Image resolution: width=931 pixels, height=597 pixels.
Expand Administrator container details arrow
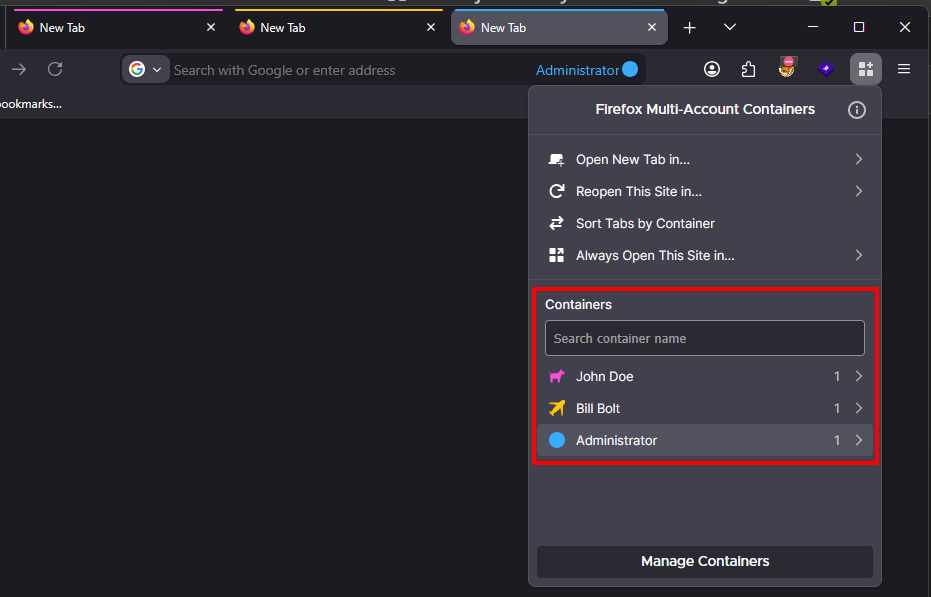point(859,440)
